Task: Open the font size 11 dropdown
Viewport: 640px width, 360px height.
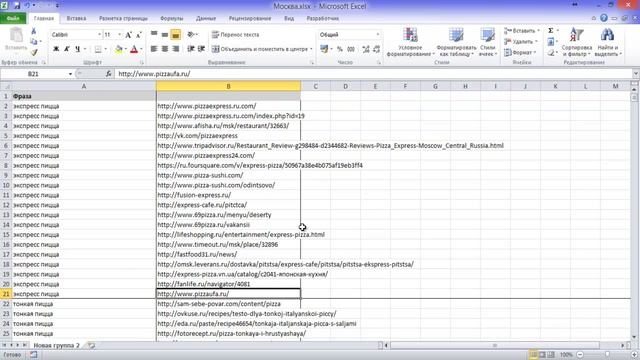Action: [119, 35]
